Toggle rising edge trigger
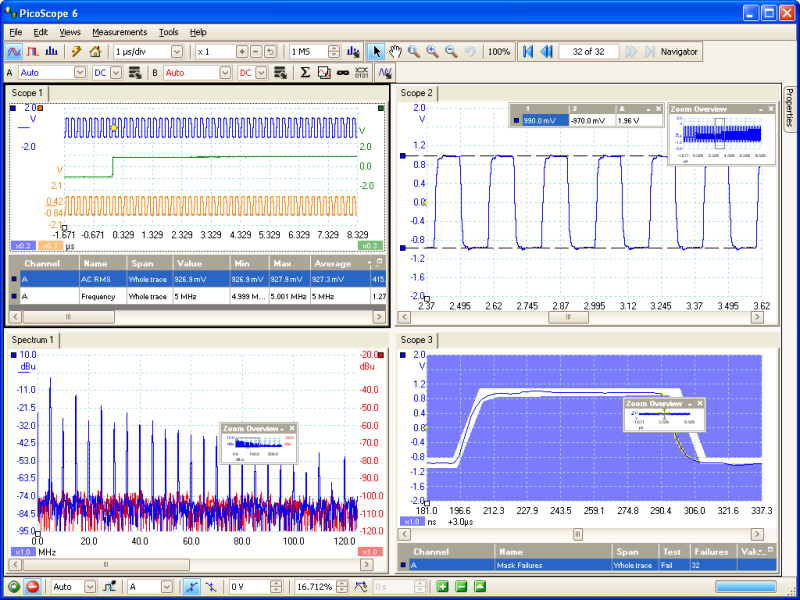Screen dimensions: 800x600 click(x=193, y=587)
